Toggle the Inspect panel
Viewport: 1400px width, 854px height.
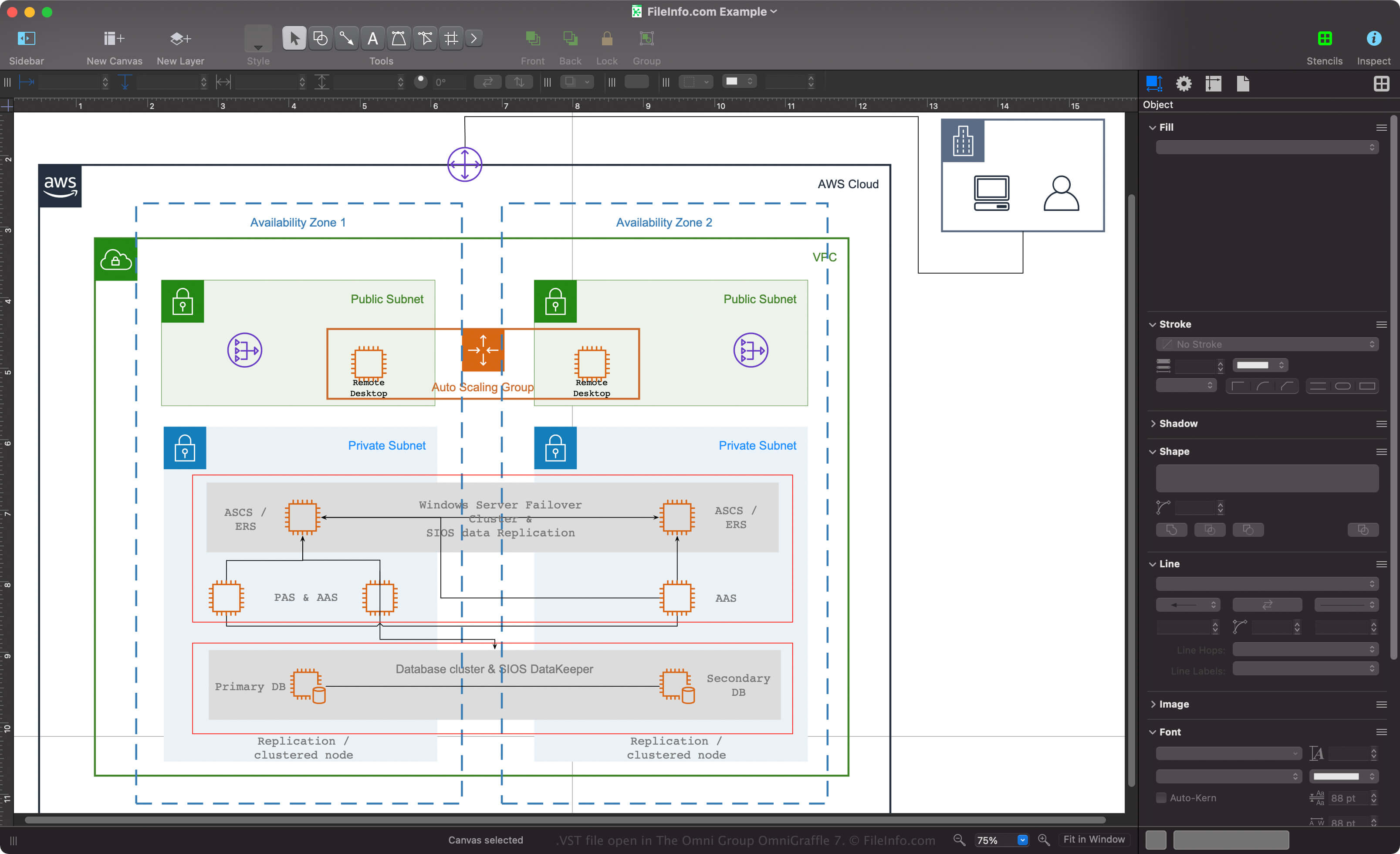[1373, 39]
